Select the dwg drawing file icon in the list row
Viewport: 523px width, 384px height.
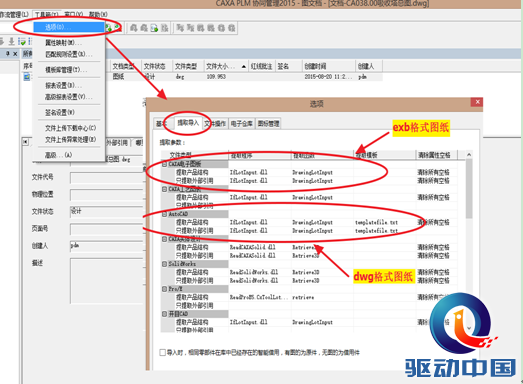click(x=27, y=77)
